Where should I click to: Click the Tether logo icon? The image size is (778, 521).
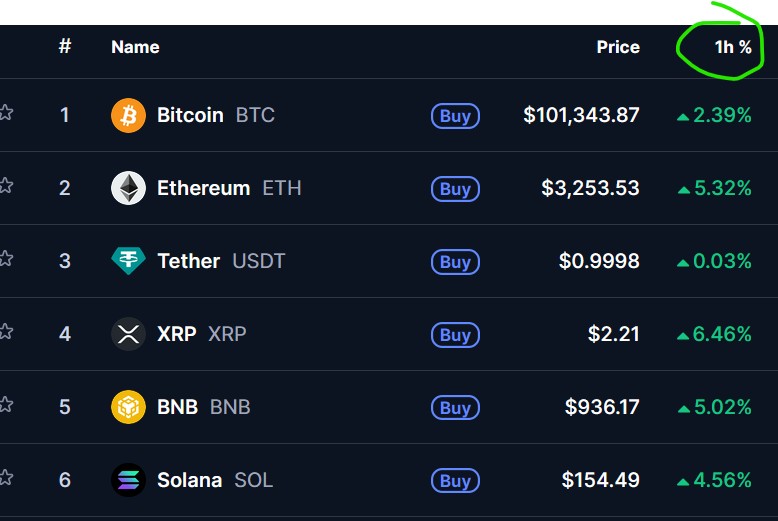point(128,261)
